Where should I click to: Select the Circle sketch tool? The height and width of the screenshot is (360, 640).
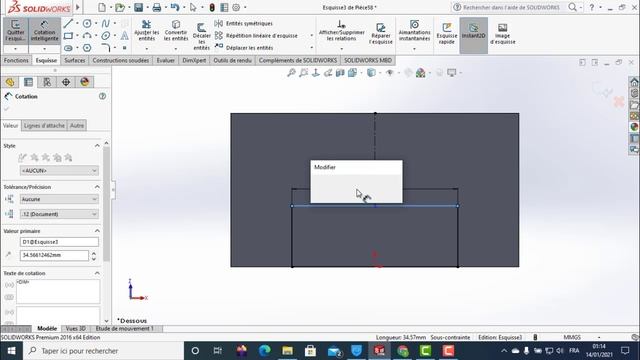[x=87, y=24]
